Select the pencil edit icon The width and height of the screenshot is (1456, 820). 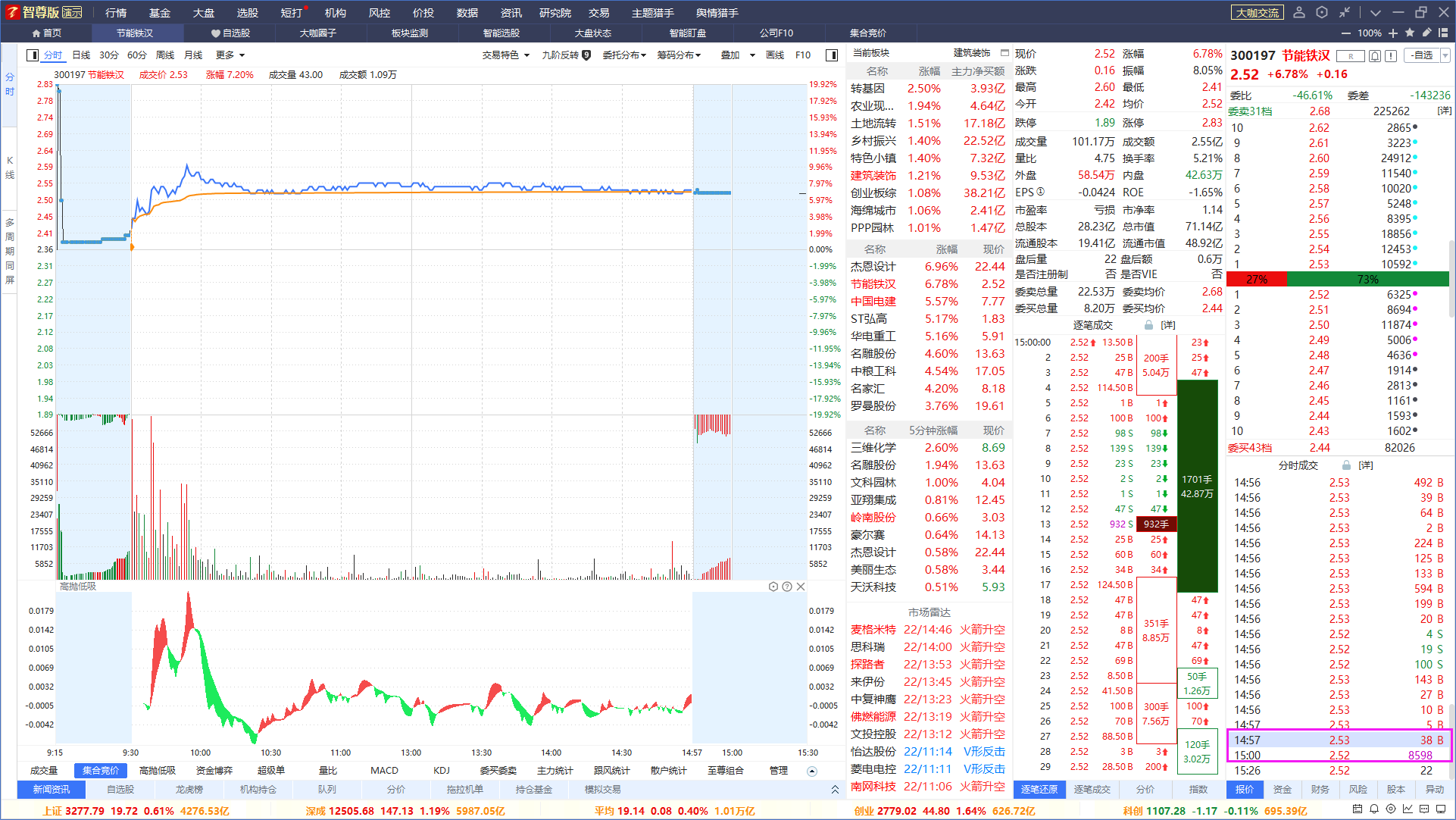click(1426, 33)
